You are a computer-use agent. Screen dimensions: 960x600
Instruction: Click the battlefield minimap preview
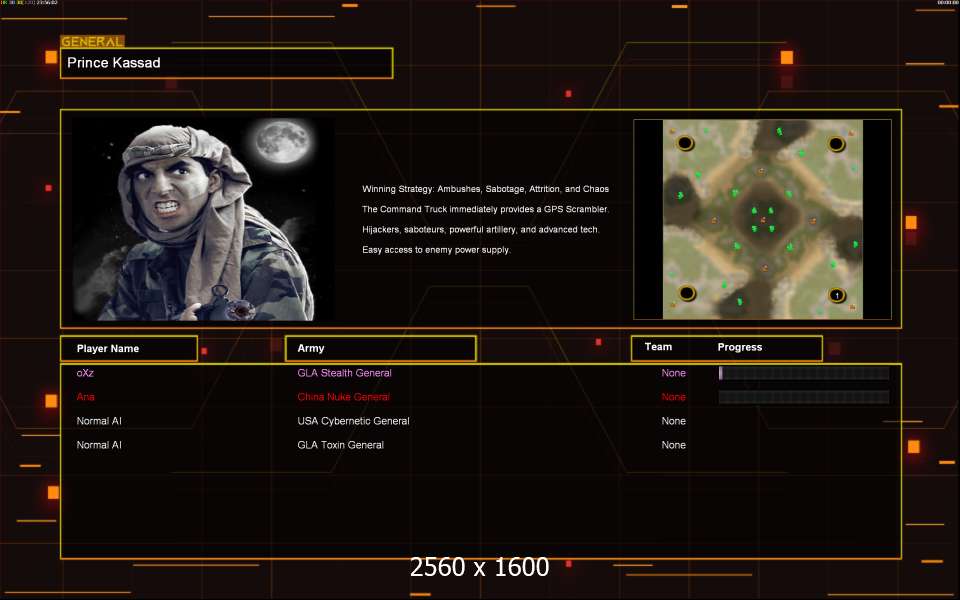(762, 219)
